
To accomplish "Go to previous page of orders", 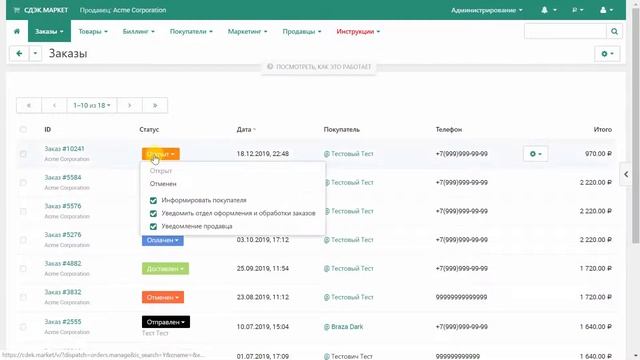I will coord(54,105).
